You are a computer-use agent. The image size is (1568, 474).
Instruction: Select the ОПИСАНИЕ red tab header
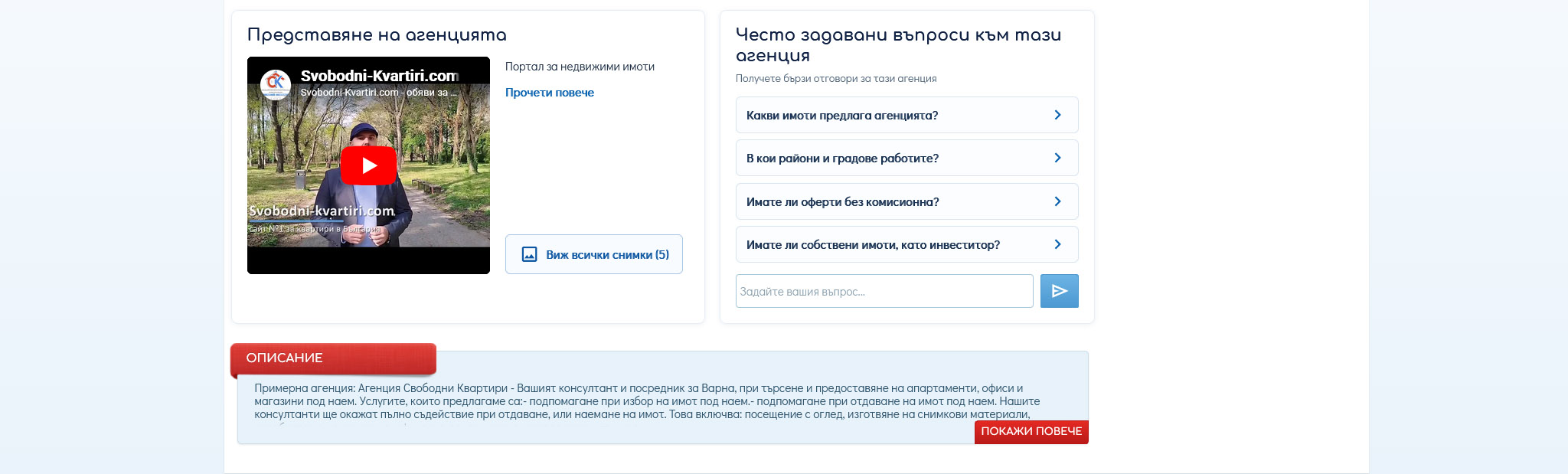(333, 358)
